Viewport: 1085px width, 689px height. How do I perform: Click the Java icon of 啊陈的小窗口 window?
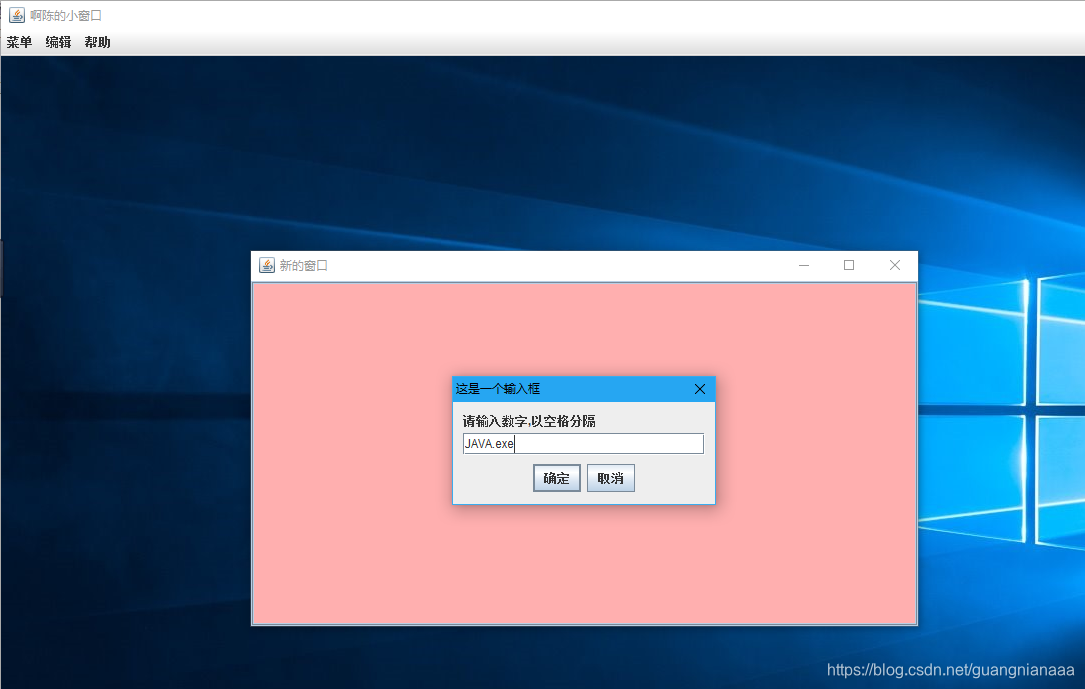tap(17, 15)
